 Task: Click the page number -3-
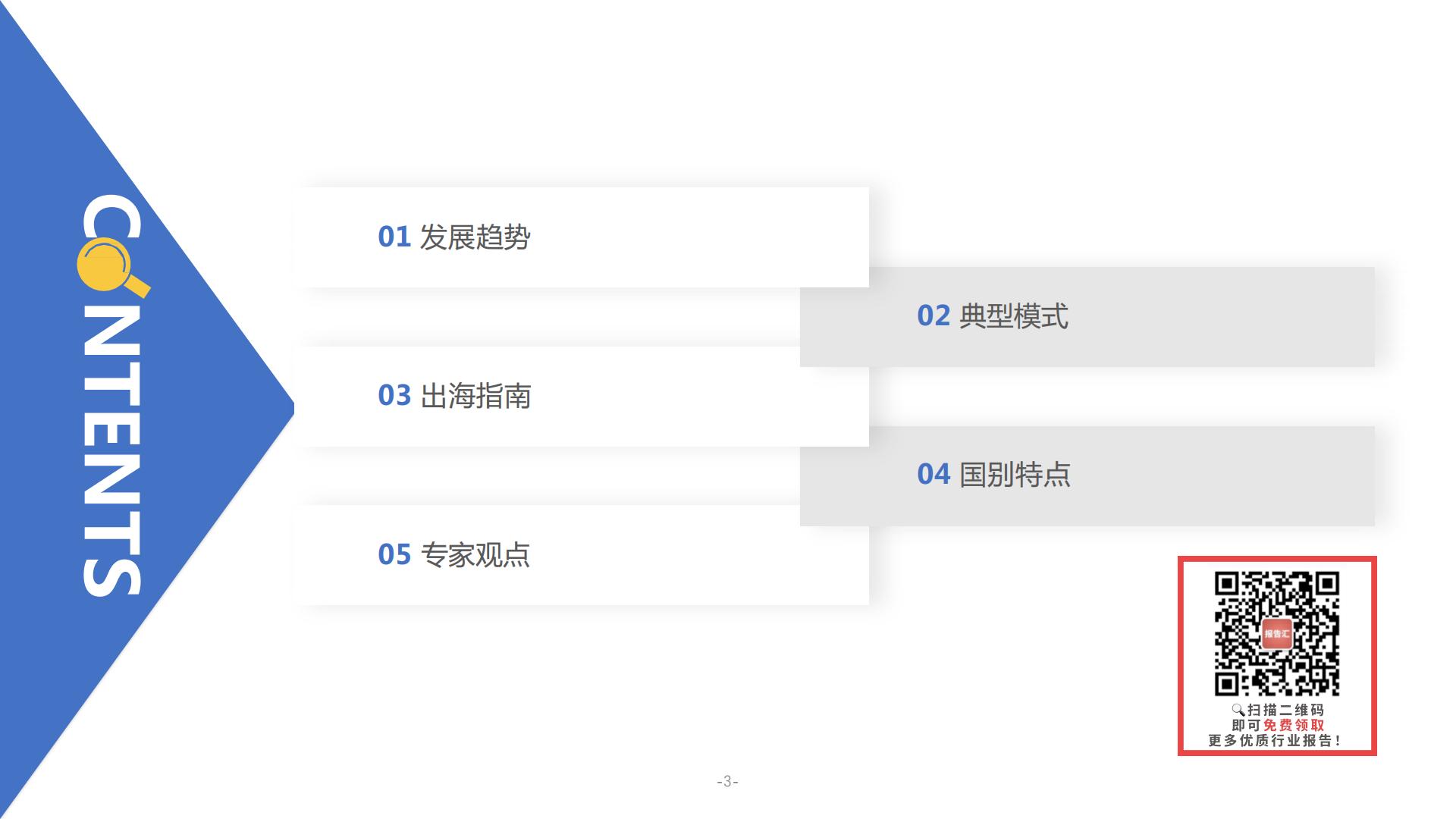point(727,781)
